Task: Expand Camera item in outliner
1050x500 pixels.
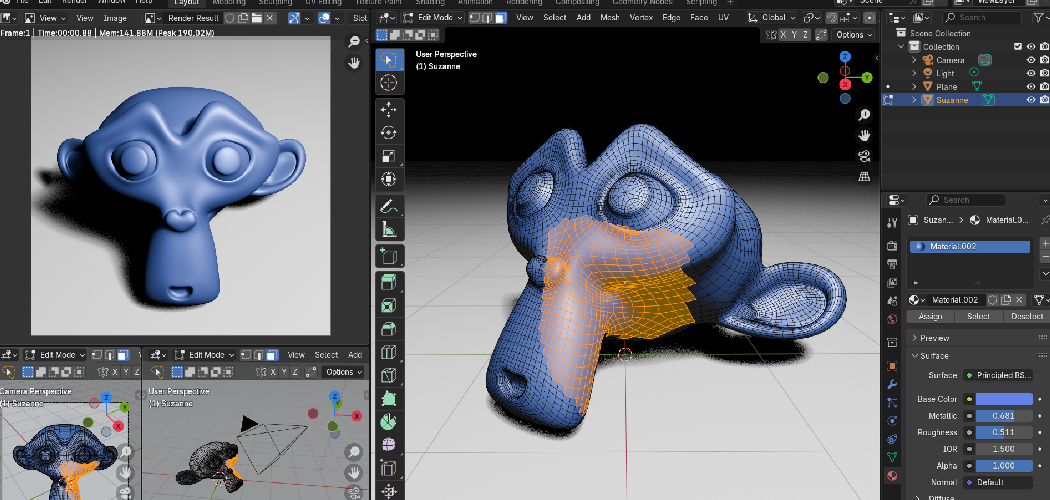Action: (914, 60)
